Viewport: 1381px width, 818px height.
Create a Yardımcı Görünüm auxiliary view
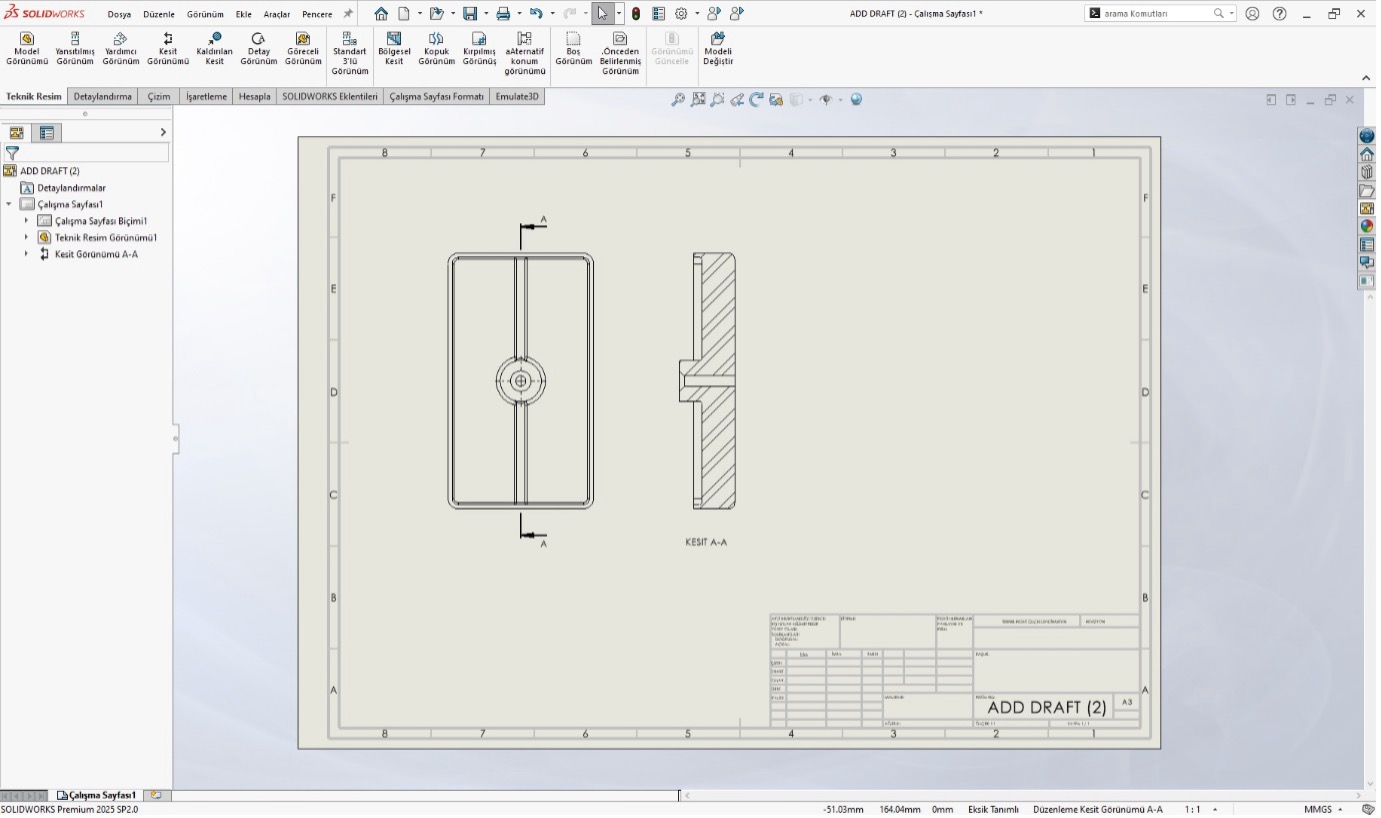[121, 48]
